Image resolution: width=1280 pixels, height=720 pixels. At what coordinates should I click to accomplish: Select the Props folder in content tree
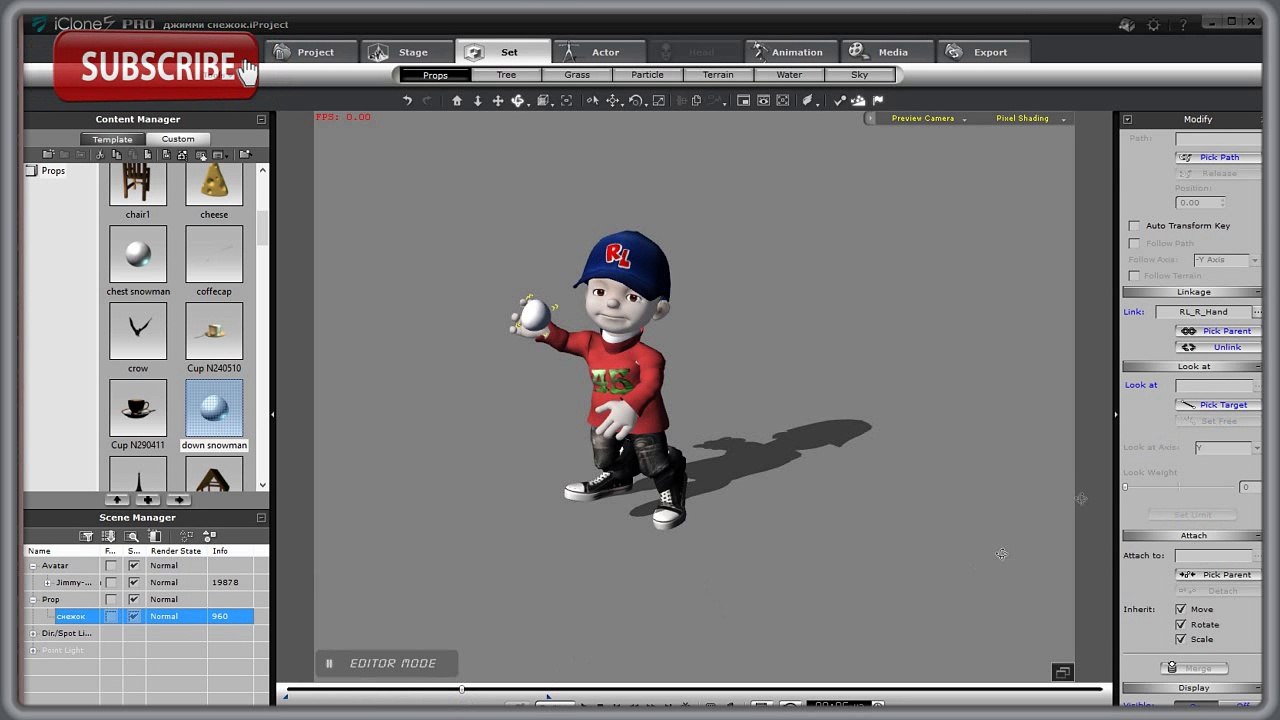click(x=46, y=171)
